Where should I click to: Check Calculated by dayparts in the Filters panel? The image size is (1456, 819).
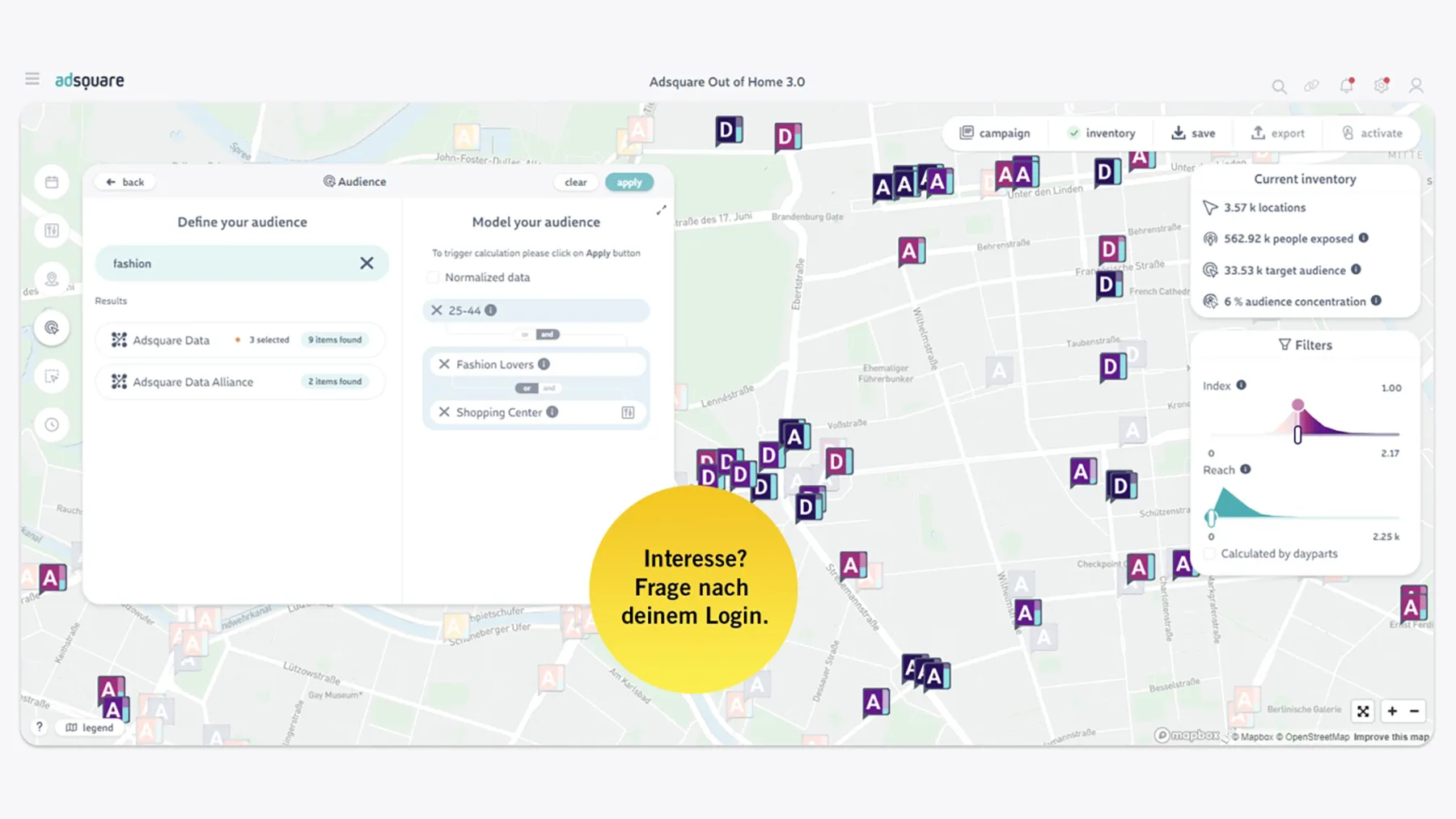pos(1208,553)
